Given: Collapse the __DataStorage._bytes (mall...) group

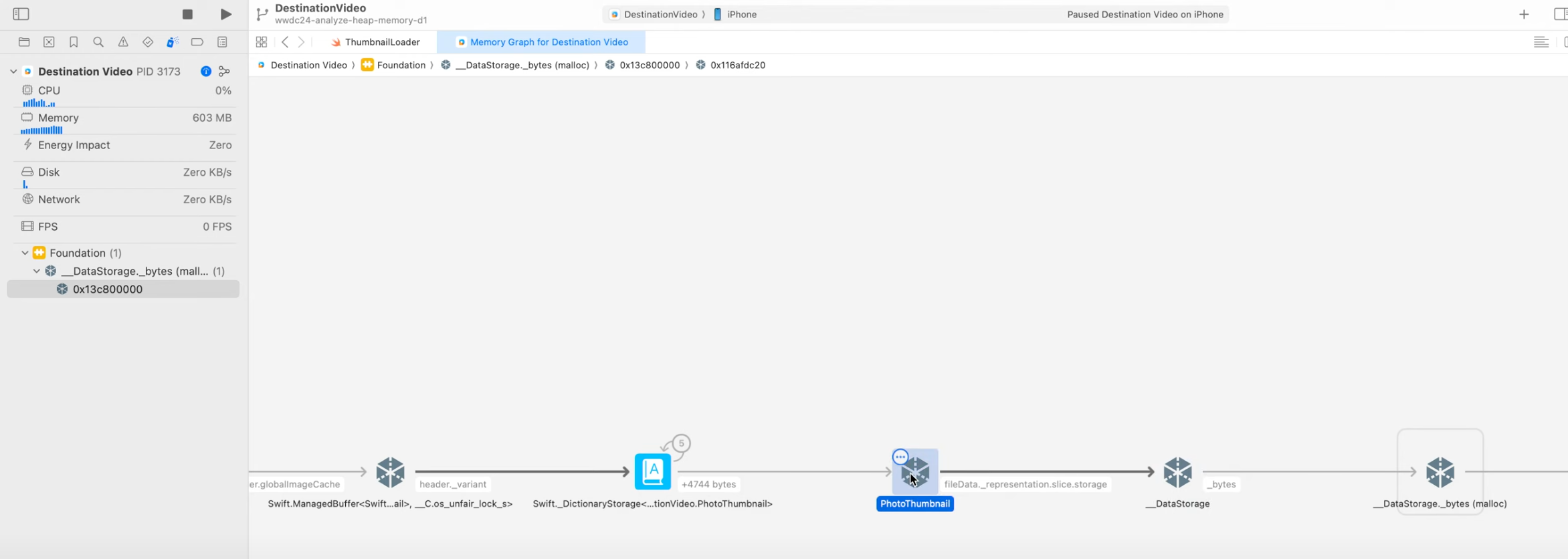Looking at the screenshot, I should [x=36, y=271].
